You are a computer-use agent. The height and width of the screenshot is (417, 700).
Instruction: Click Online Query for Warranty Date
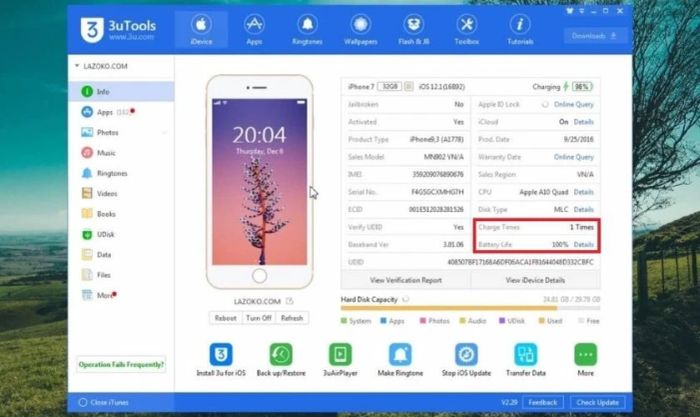[x=574, y=157]
